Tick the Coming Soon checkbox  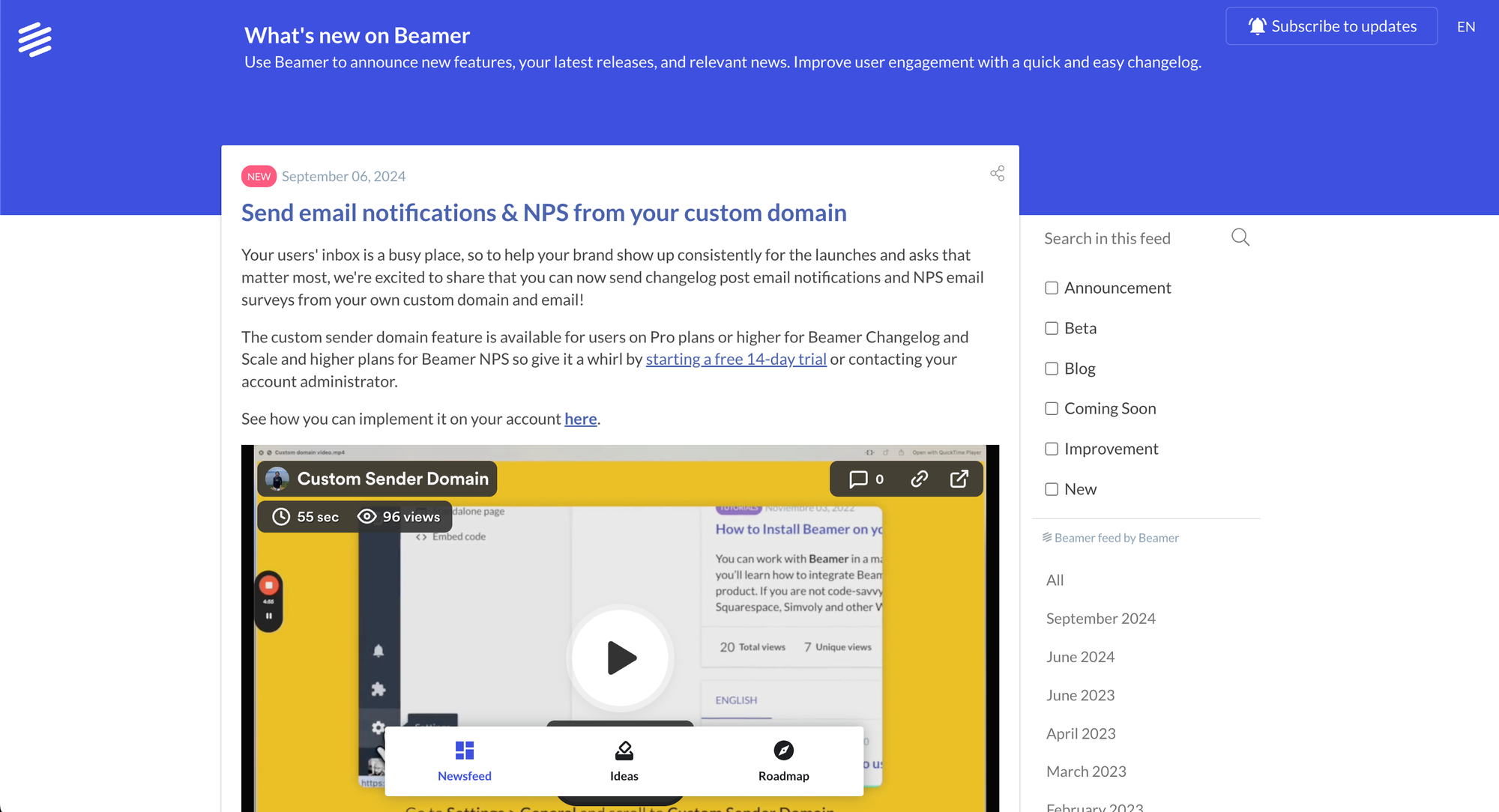(x=1052, y=409)
